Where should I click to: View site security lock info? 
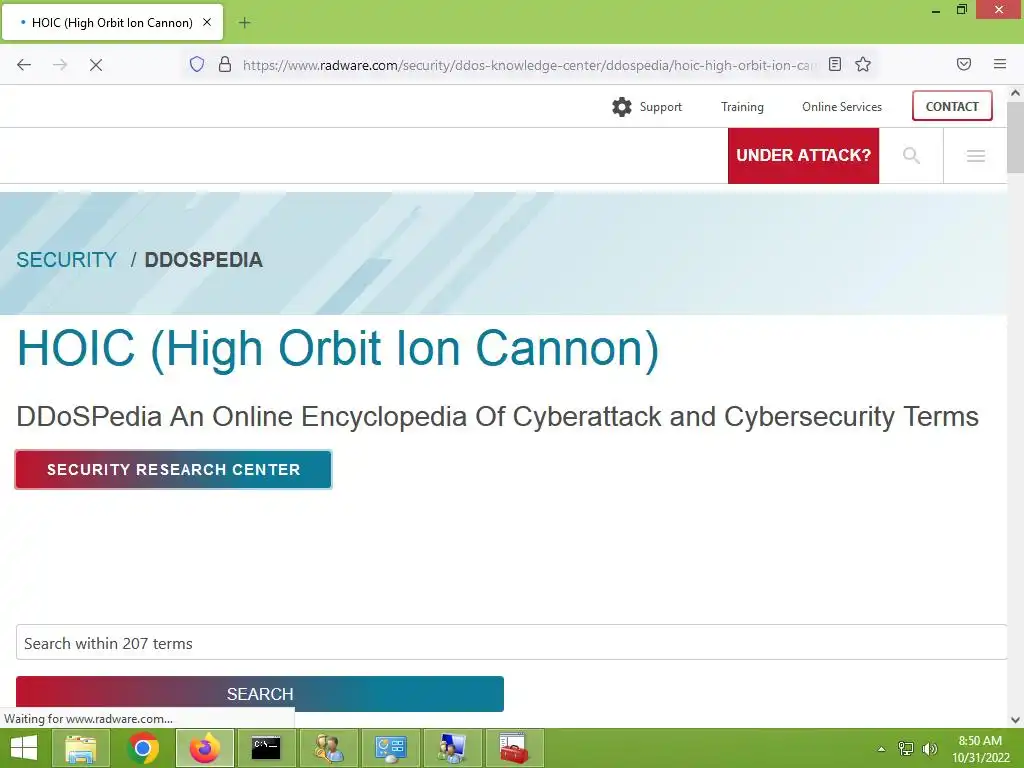point(225,64)
